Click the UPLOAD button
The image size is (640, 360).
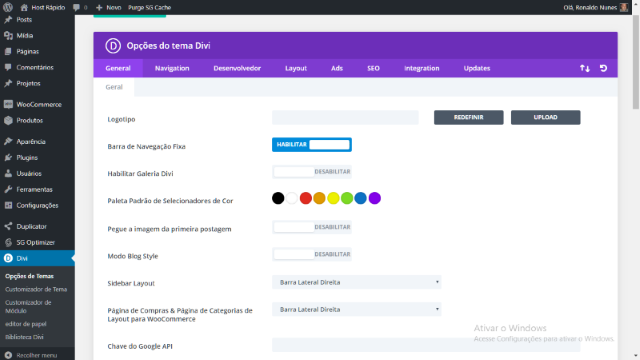(x=545, y=117)
